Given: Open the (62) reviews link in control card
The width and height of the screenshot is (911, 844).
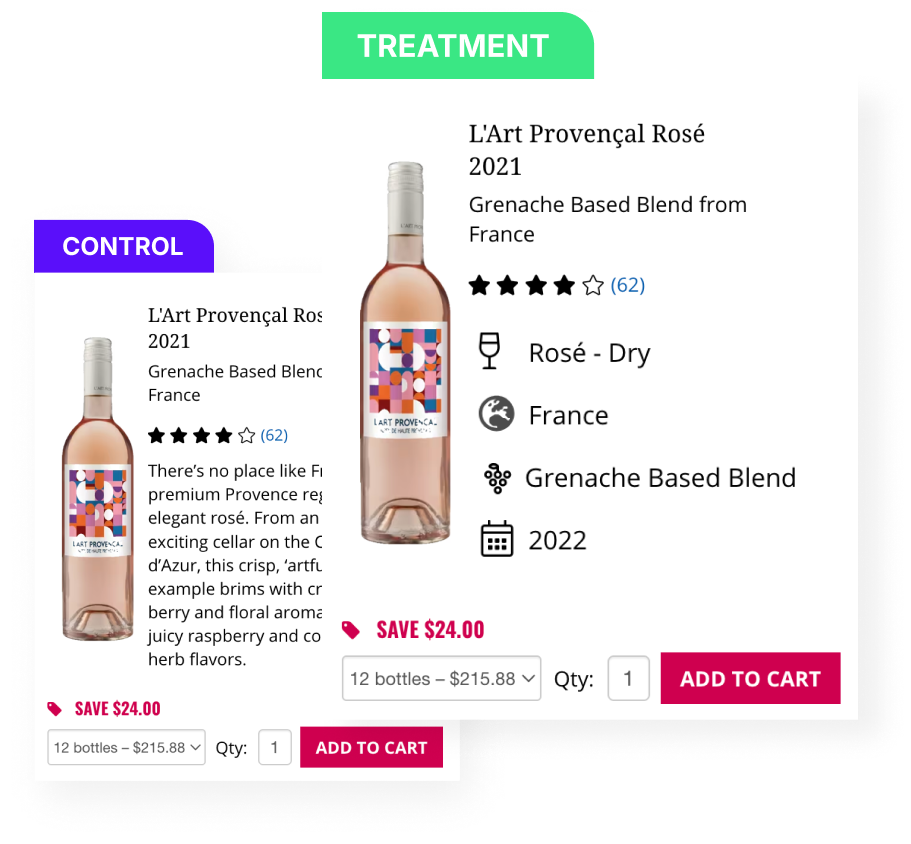Looking at the screenshot, I should tap(274, 435).
